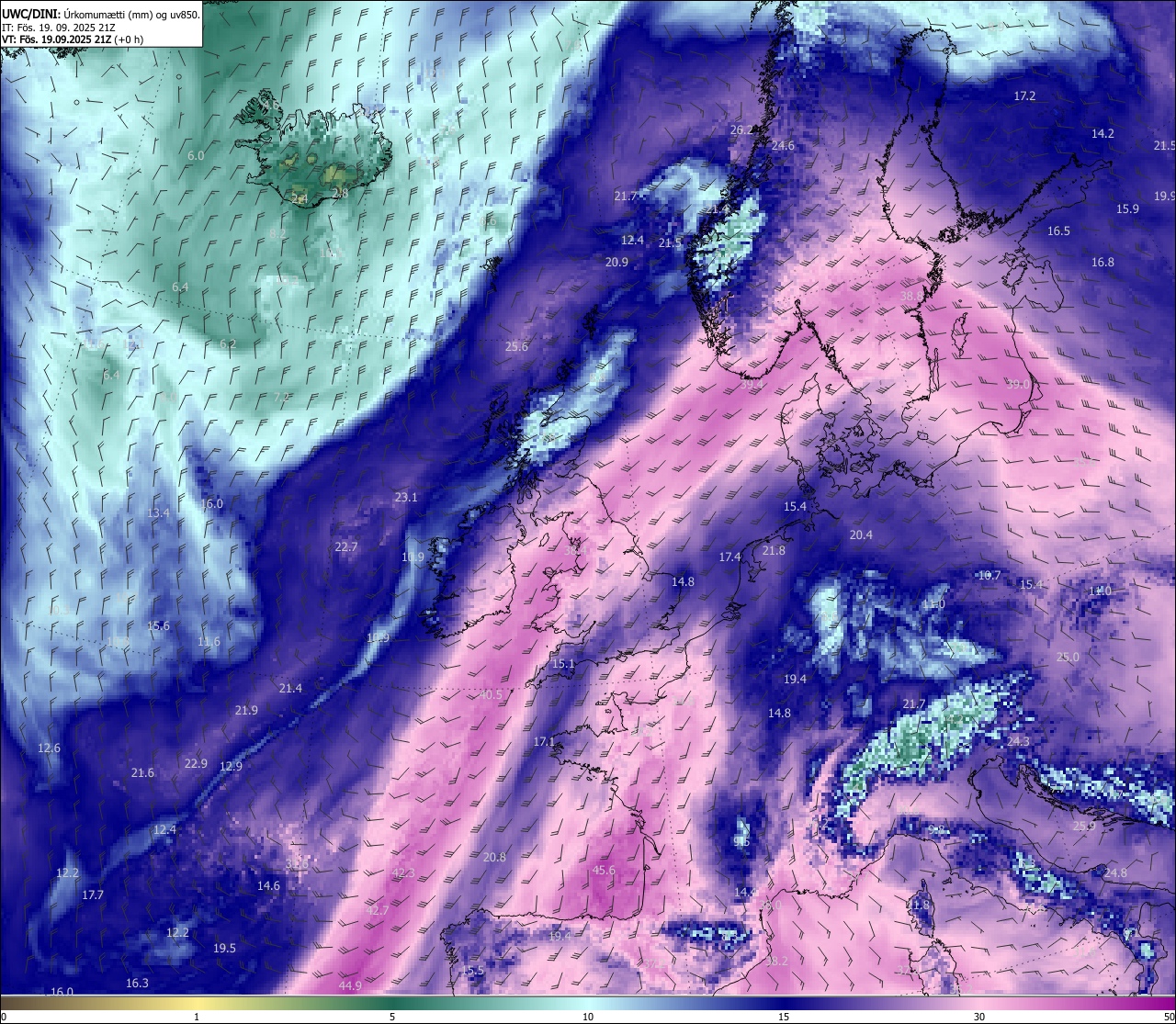The image size is (1176, 1024).
Task: Click the 50 tick label on the colour scale
Action: [1169, 1017]
